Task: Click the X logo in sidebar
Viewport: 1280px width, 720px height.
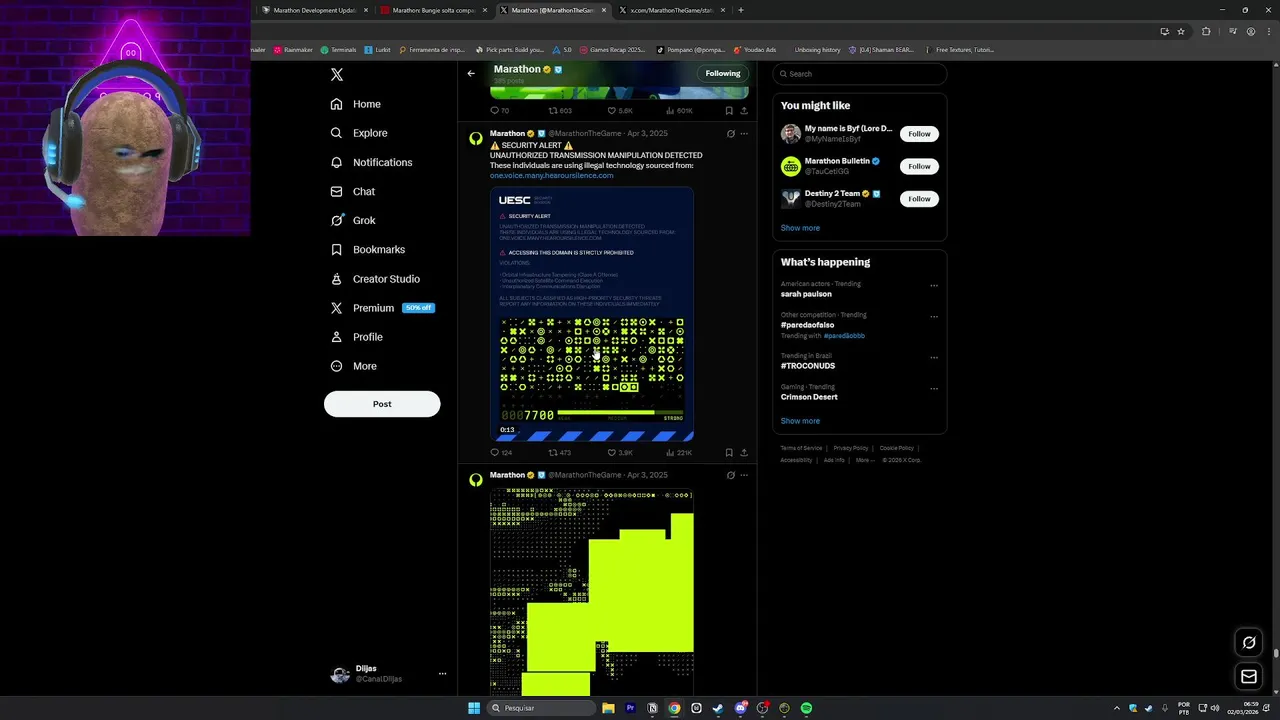Action: click(x=337, y=75)
